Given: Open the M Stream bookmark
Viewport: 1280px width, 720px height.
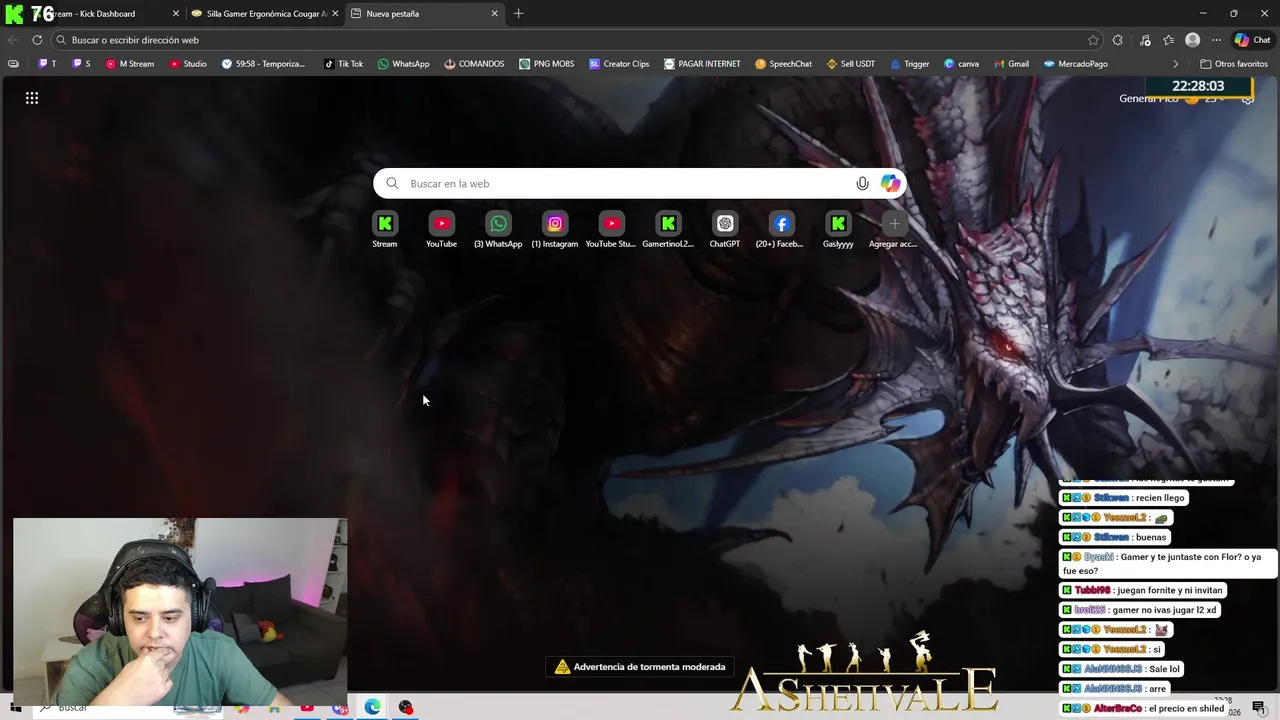Looking at the screenshot, I should (130, 64).
